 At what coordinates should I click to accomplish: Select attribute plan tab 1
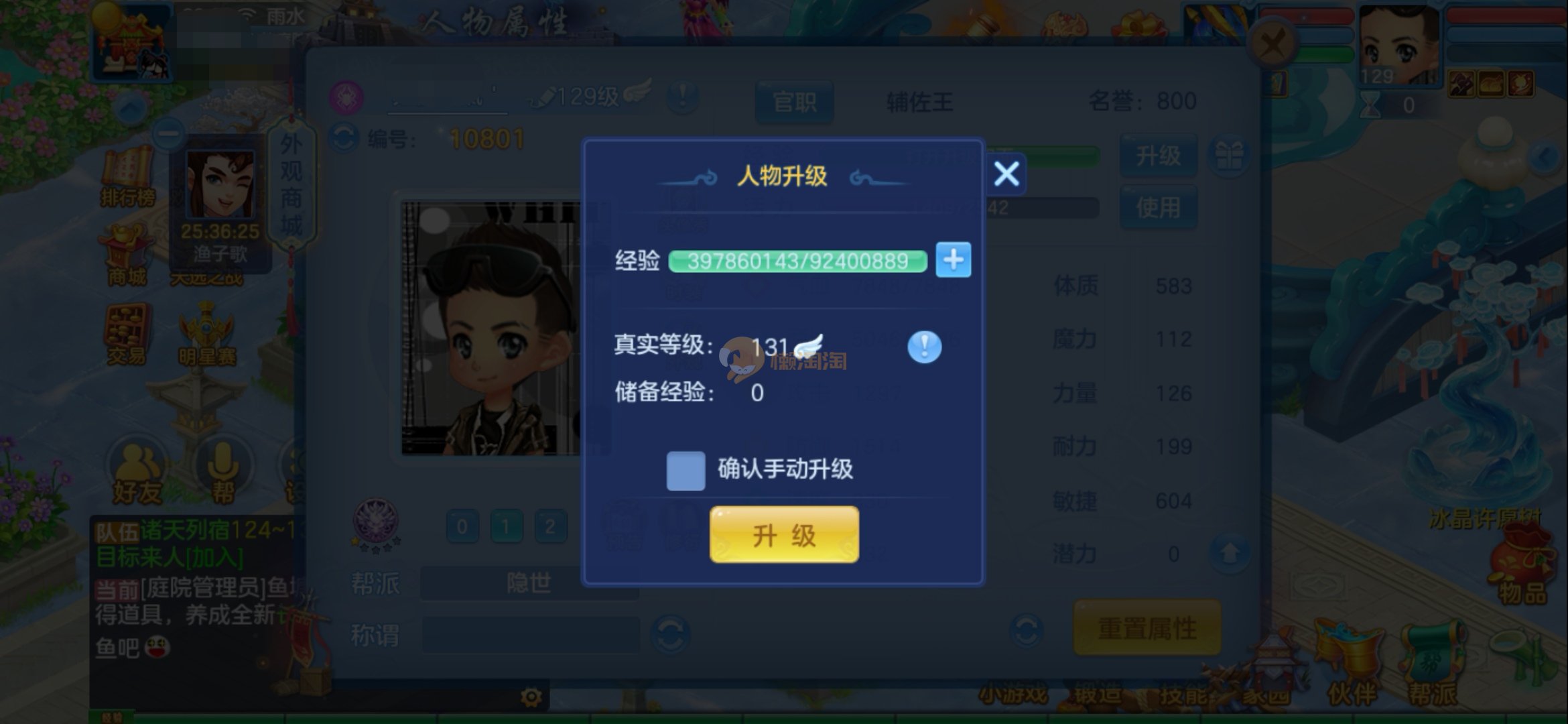coord(506,526)
